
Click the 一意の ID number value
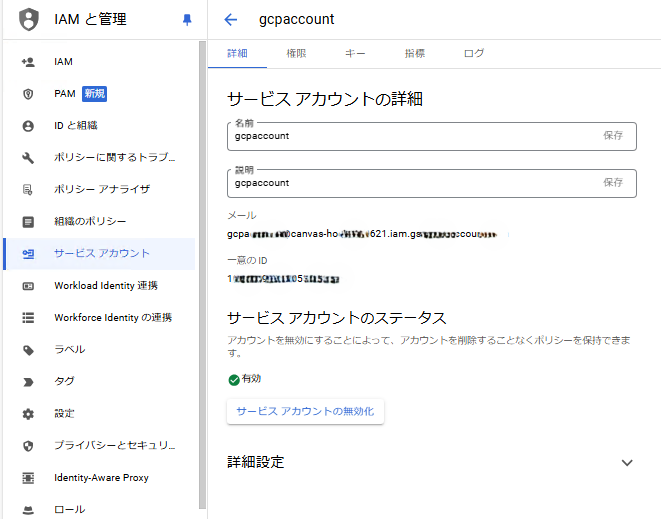(283, 279)
